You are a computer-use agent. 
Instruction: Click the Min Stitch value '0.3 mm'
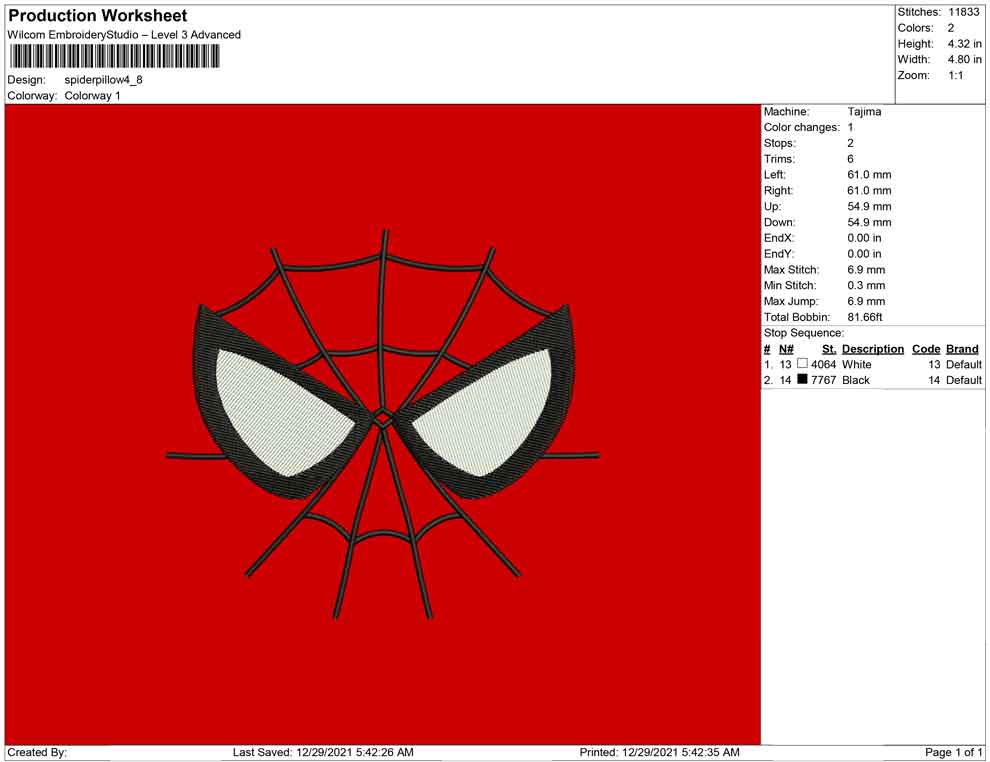point(866,285)
